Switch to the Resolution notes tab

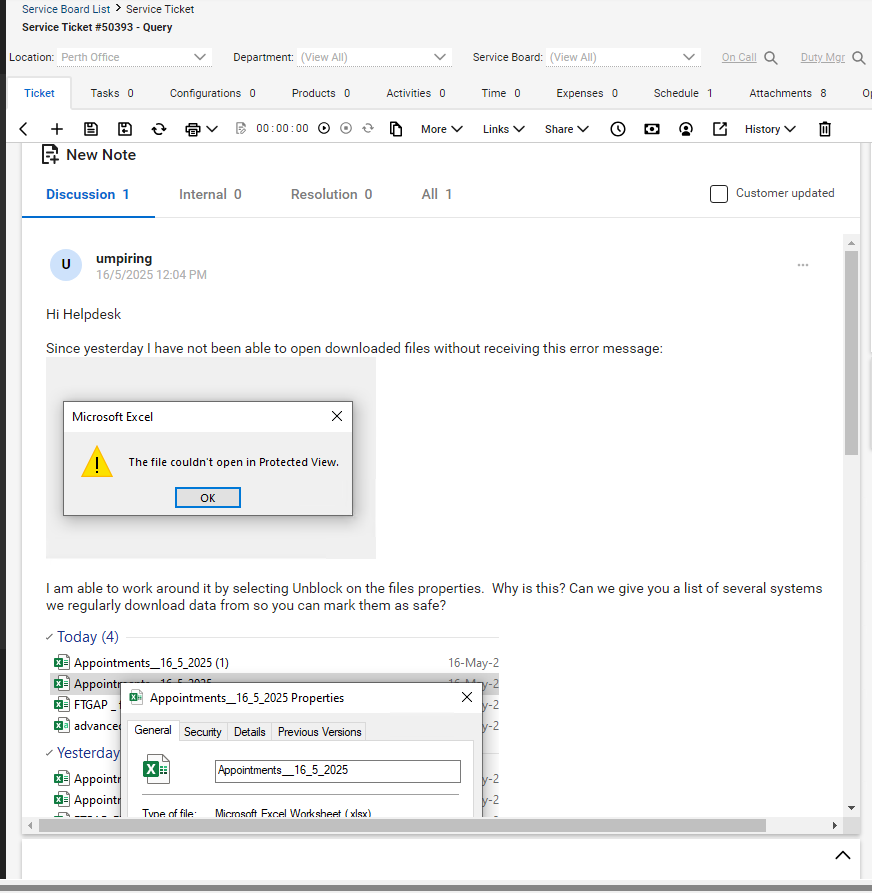click(x=331, y=195)
